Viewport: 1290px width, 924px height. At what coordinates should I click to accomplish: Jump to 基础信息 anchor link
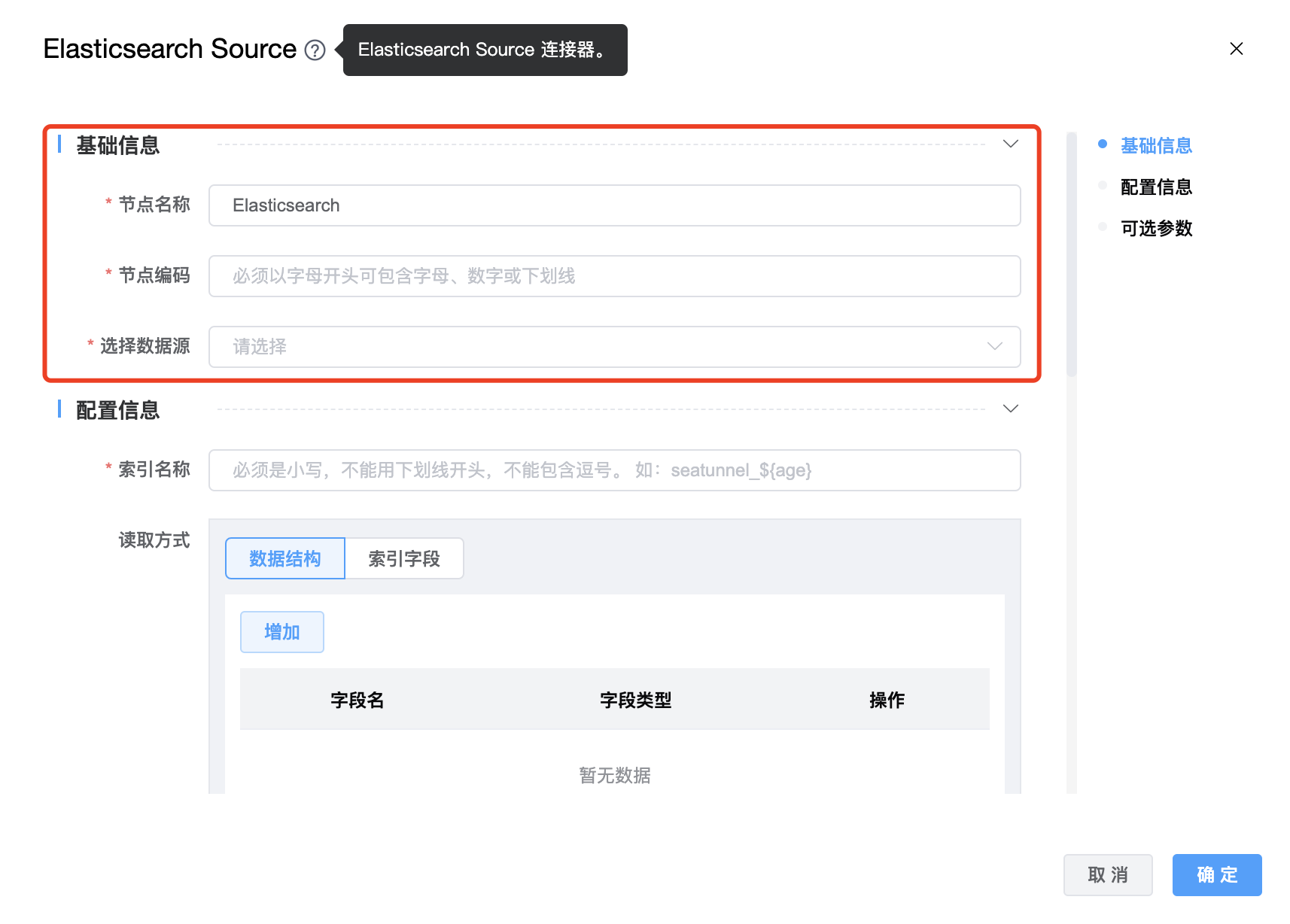pos(1156,145)
